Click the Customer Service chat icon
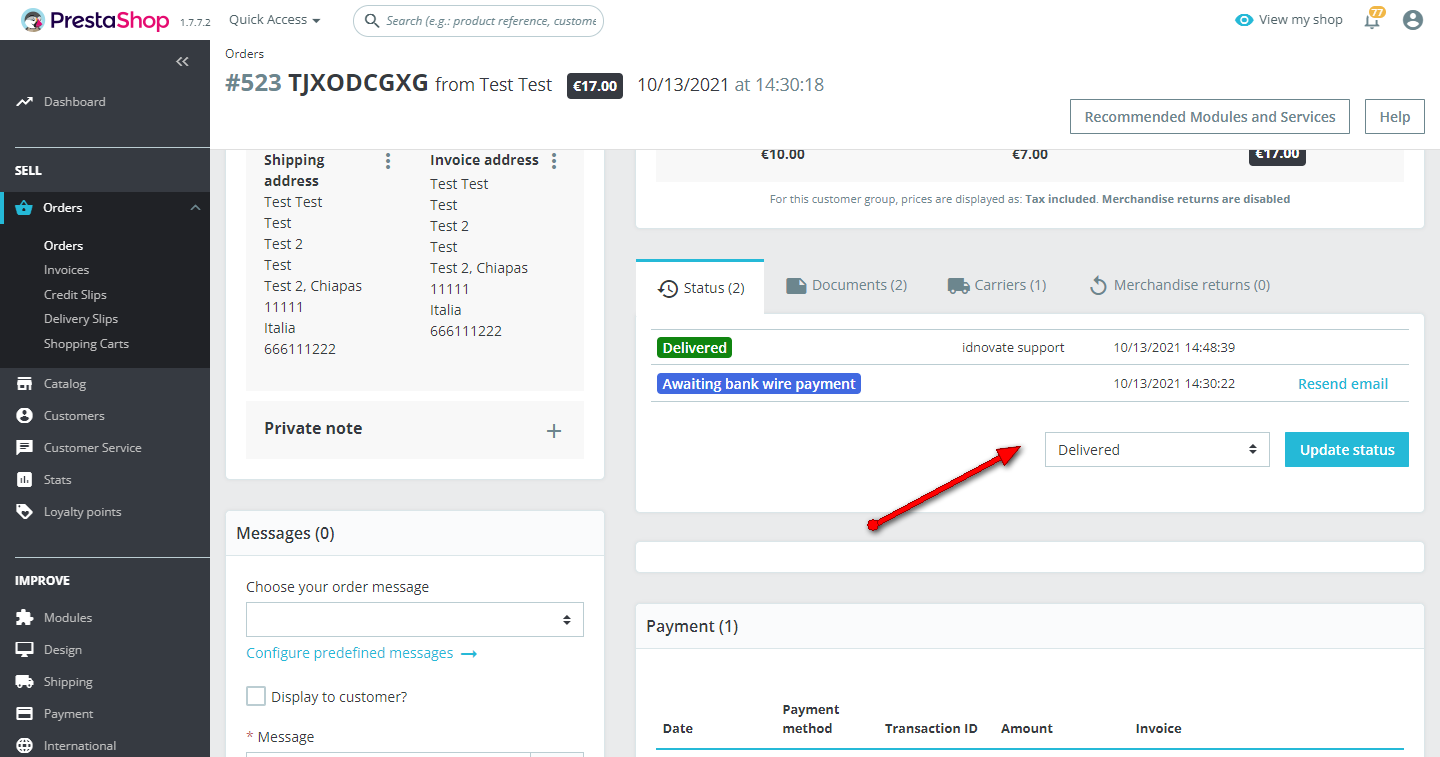This screenshot has width=1440, height=757. coord(25,448)
